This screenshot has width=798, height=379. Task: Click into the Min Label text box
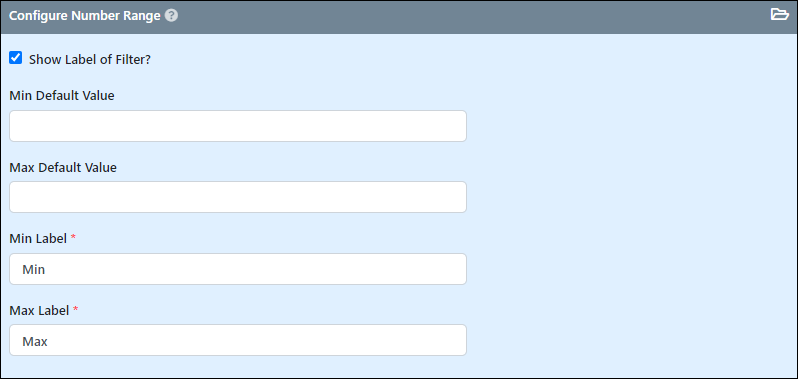pos(238,269)
